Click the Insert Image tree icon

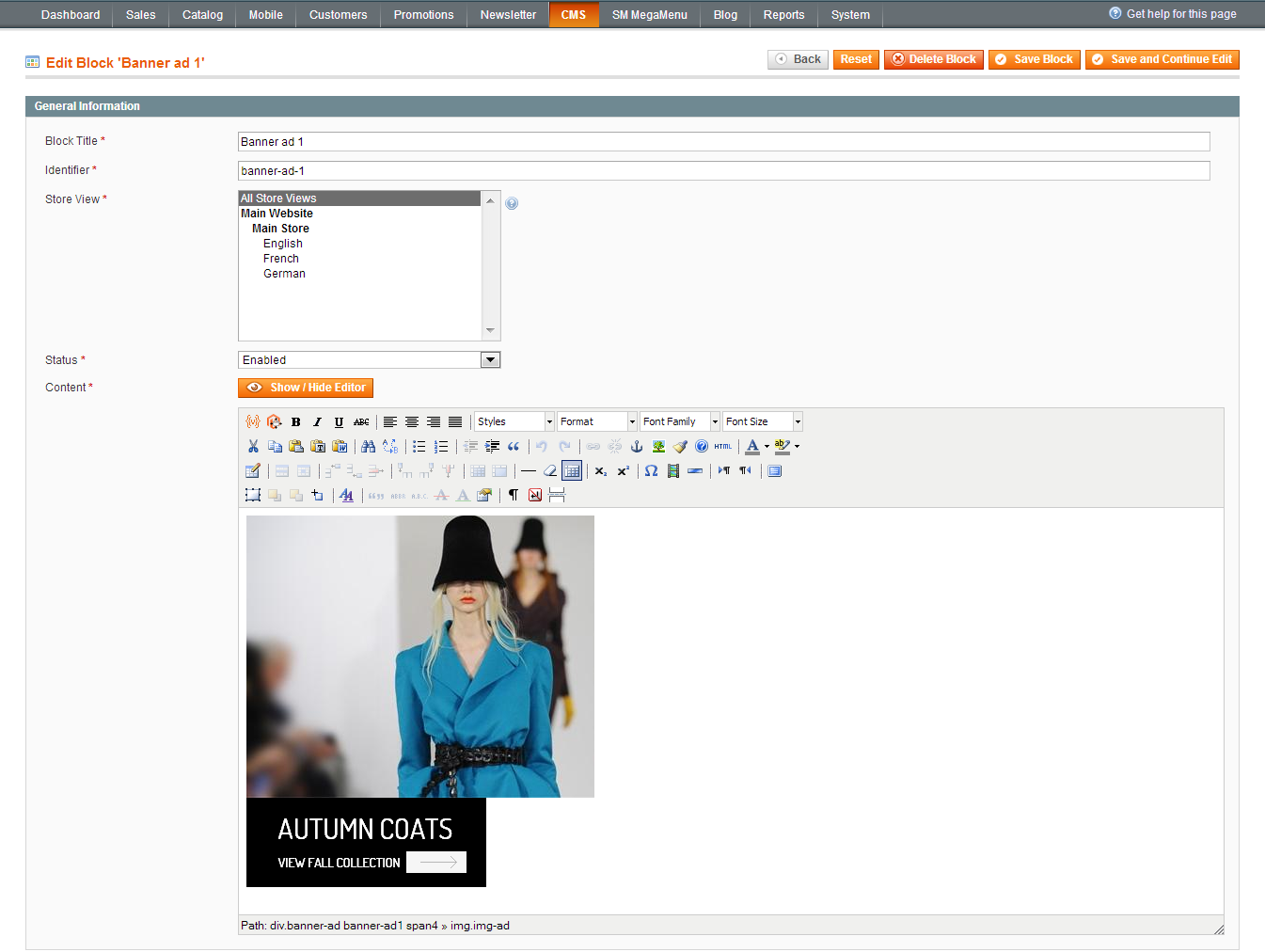[x=657, y=446]
